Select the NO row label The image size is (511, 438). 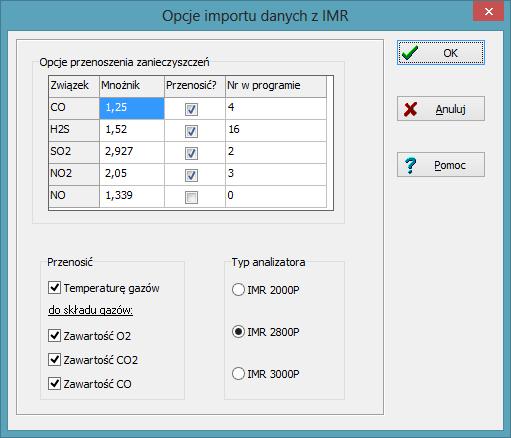pos(74,196)
